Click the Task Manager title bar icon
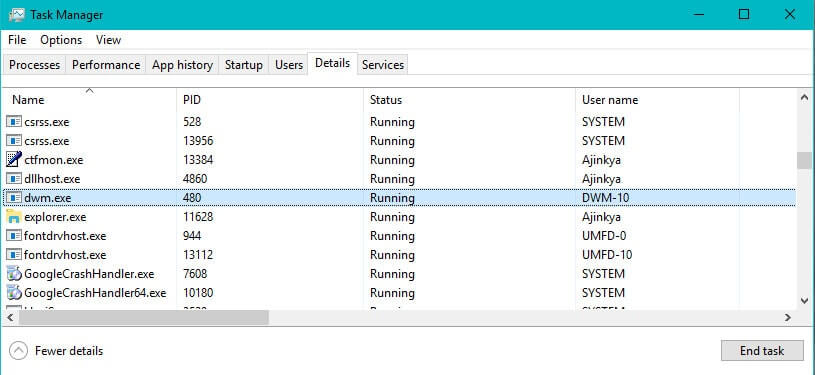Viewport: 815px width, 375px height. point(17,15)
